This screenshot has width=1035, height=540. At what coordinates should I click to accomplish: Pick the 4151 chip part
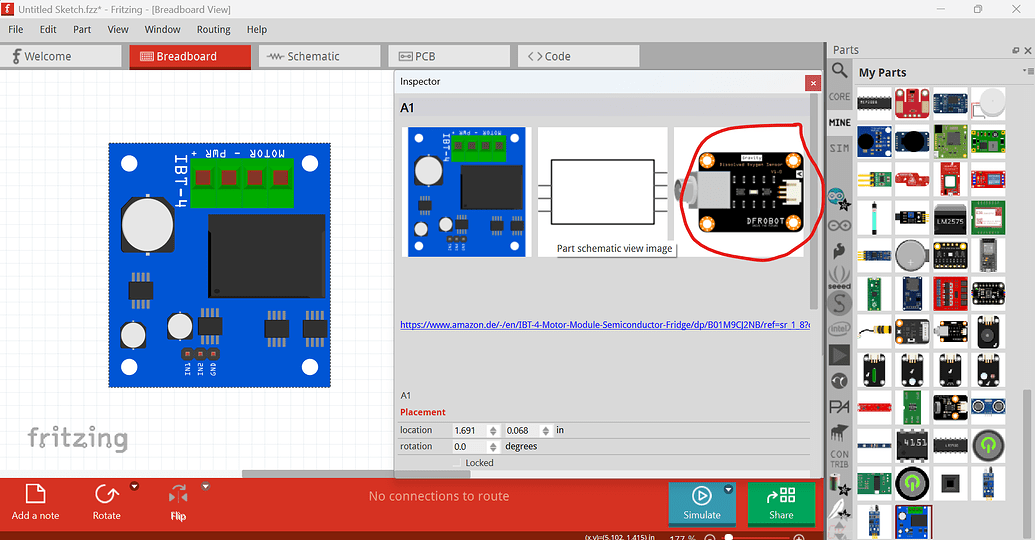coord(912,444)
